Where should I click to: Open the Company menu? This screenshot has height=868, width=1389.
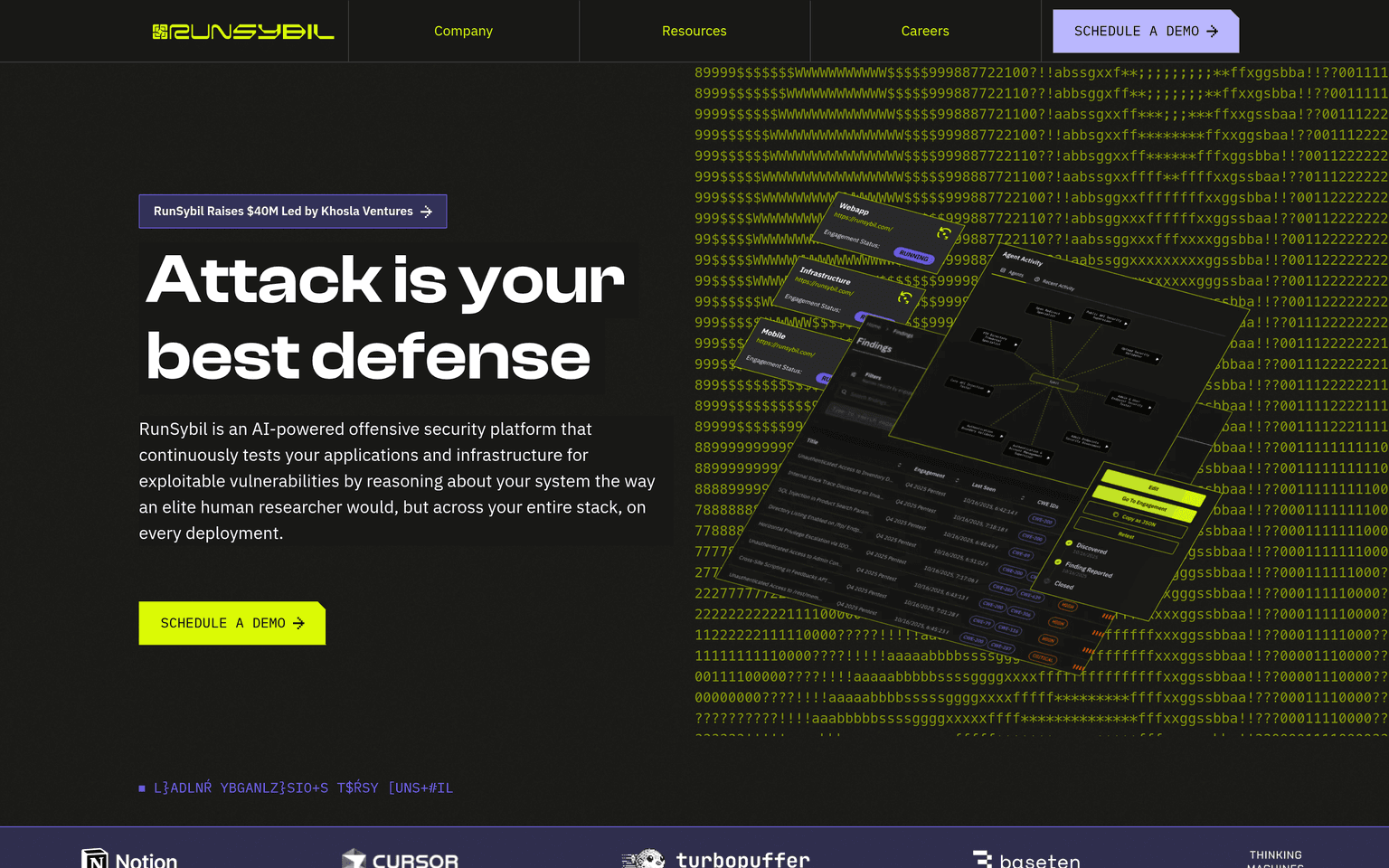(x=463, y=31)
